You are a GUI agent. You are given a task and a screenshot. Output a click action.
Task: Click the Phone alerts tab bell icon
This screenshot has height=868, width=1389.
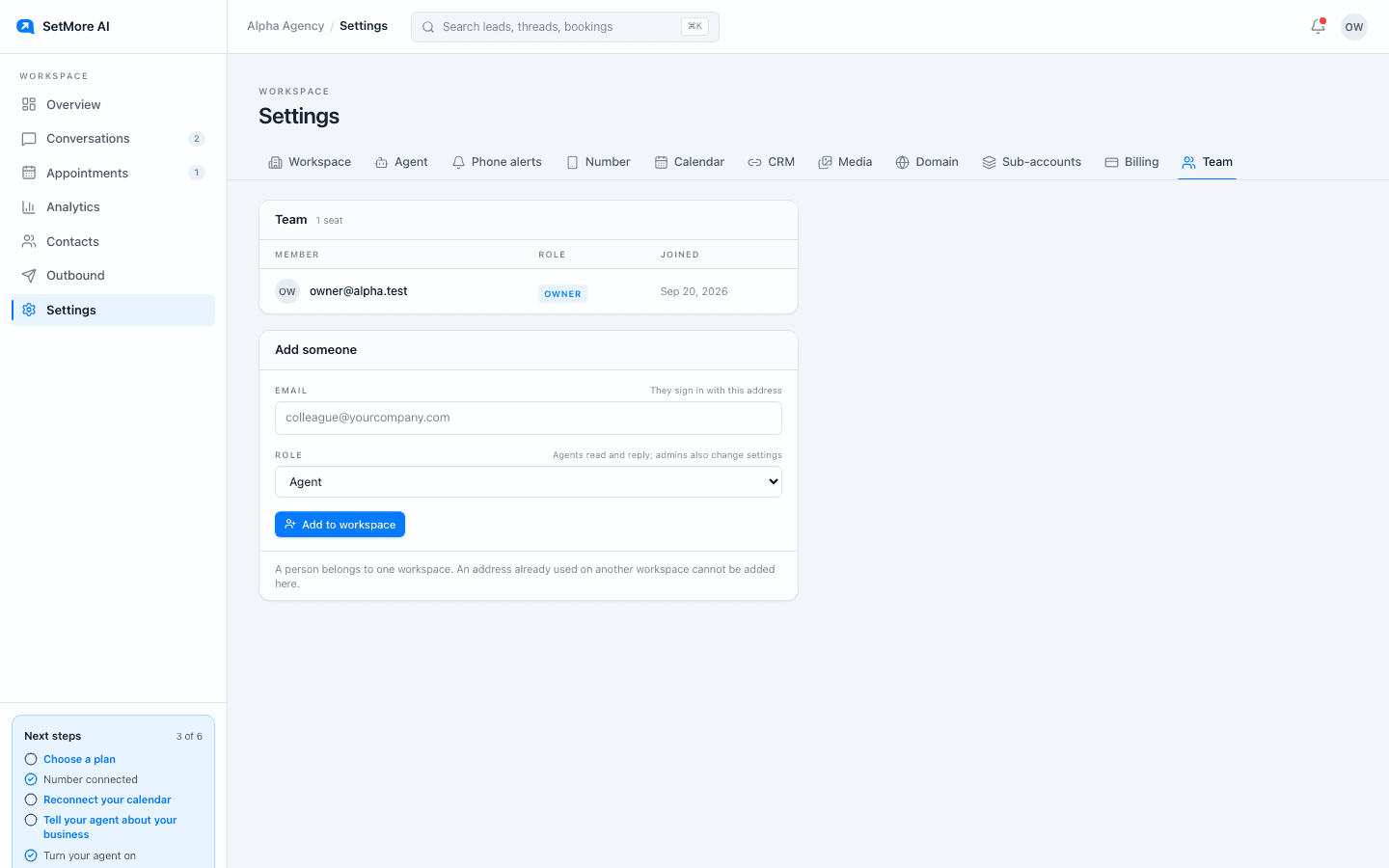tap(458, 162)
